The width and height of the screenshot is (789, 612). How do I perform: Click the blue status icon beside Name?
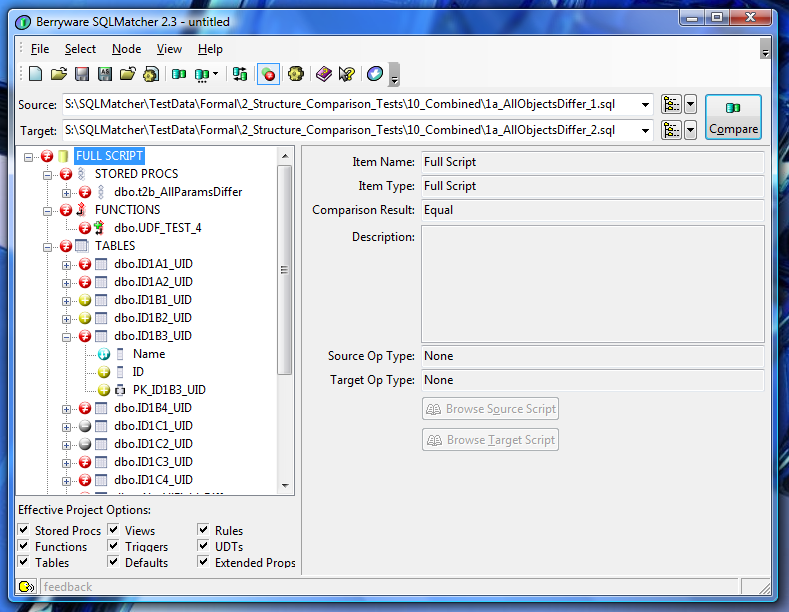coord(104,354)
